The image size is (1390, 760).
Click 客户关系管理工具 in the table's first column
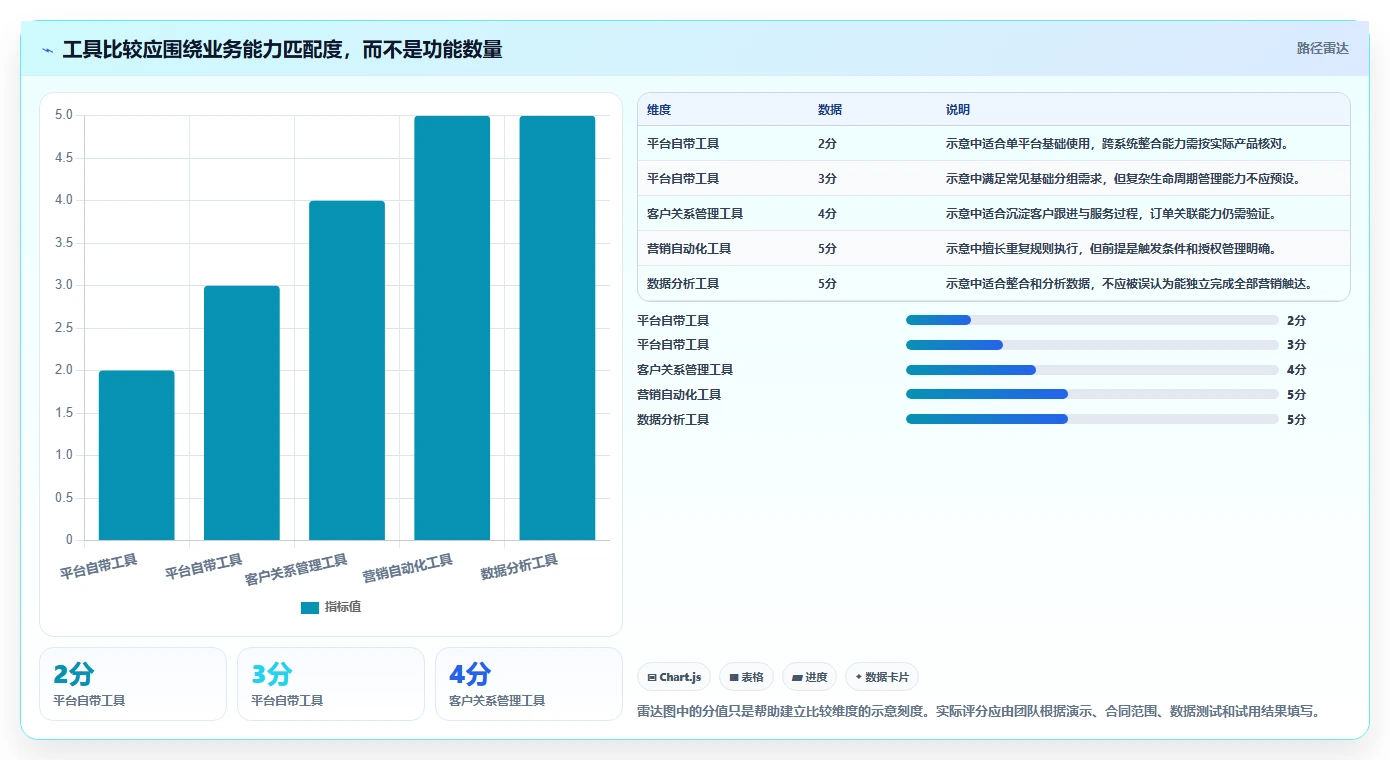tap(695, 214)
